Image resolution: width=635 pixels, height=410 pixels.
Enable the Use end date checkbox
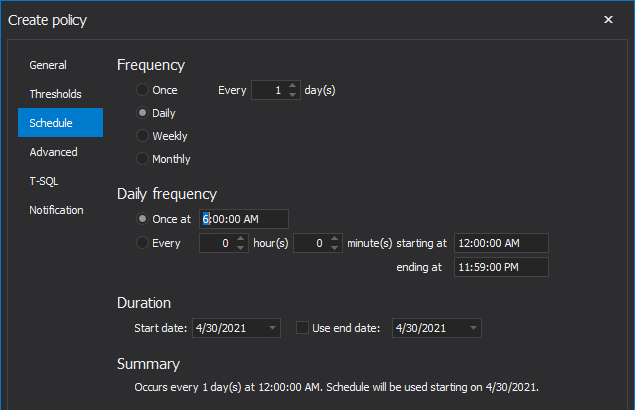tap(302, 328)
